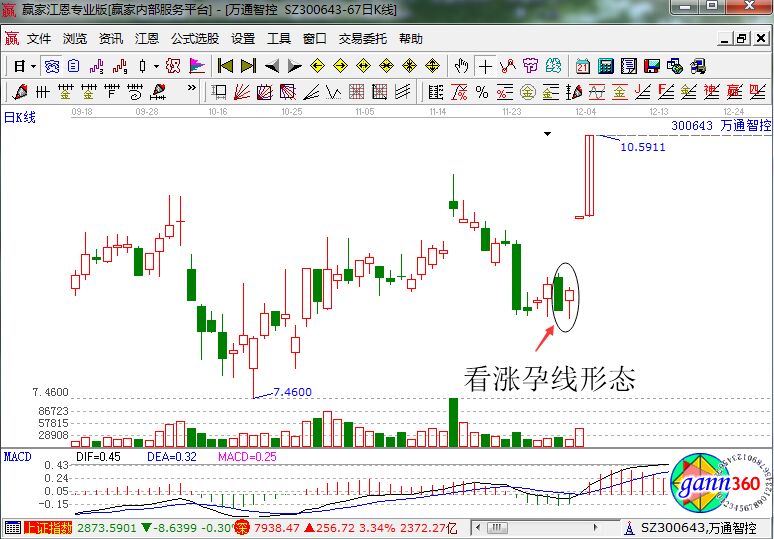Select the Gann fan lines tool
Screen dimensions: 774x539
point(242,92)
